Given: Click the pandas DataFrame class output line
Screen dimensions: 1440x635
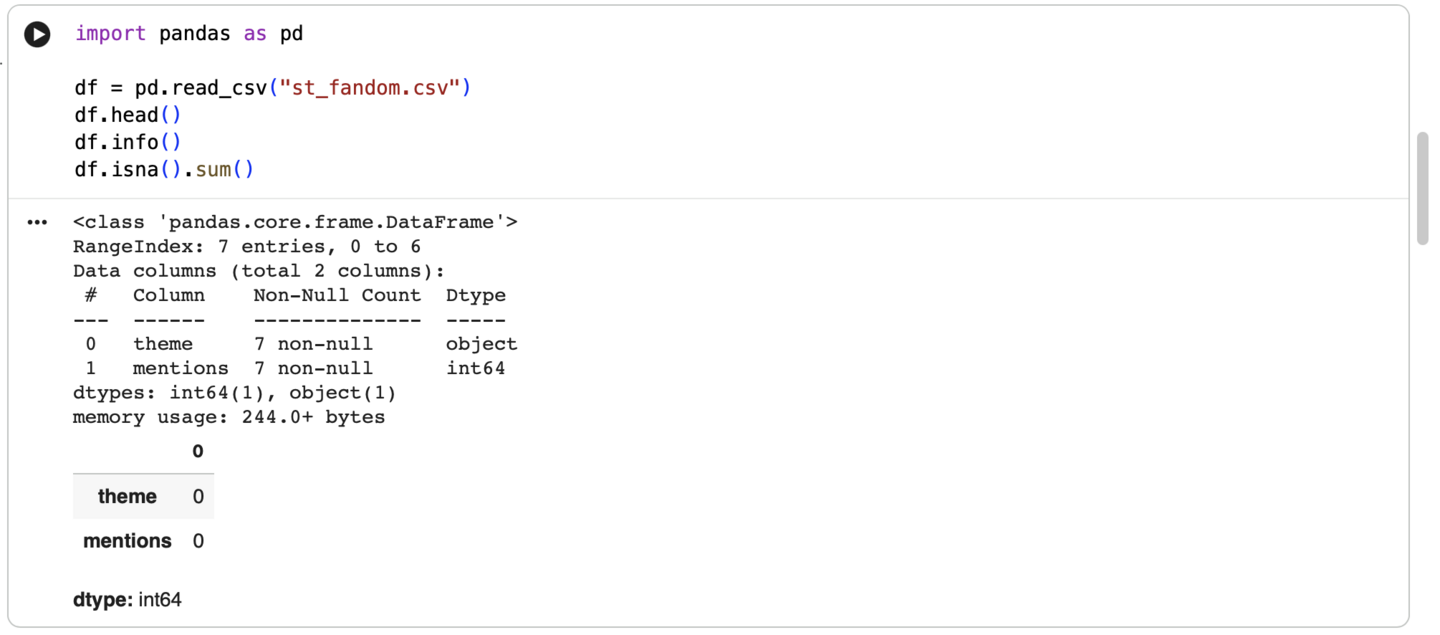Looking at the screenshot, I should click(x=295, y=222).
